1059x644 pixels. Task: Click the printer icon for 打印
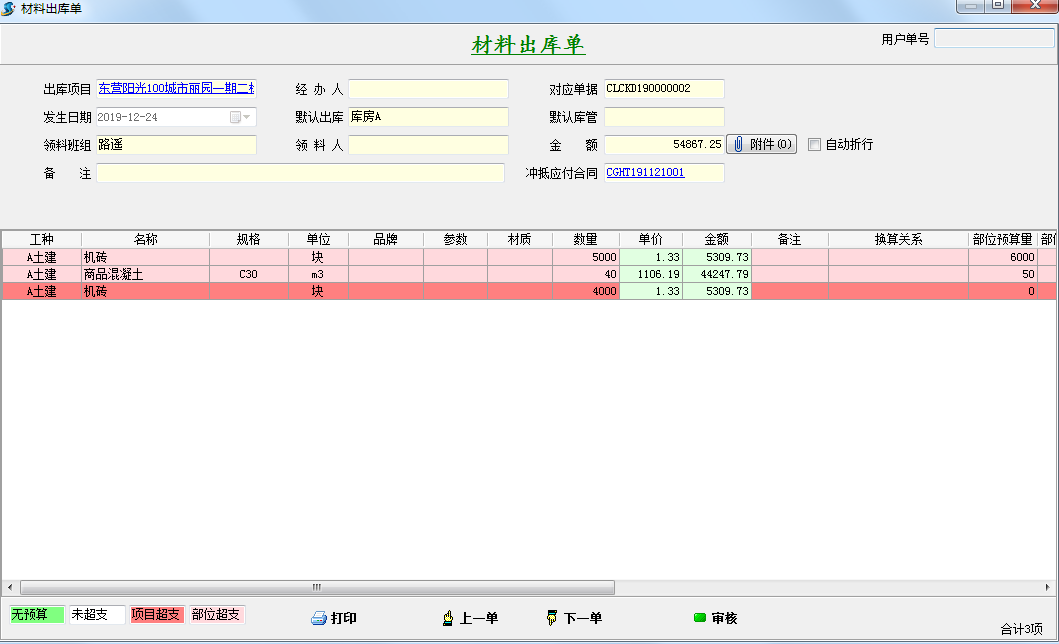pyautogui.click(x=319, y=618)
